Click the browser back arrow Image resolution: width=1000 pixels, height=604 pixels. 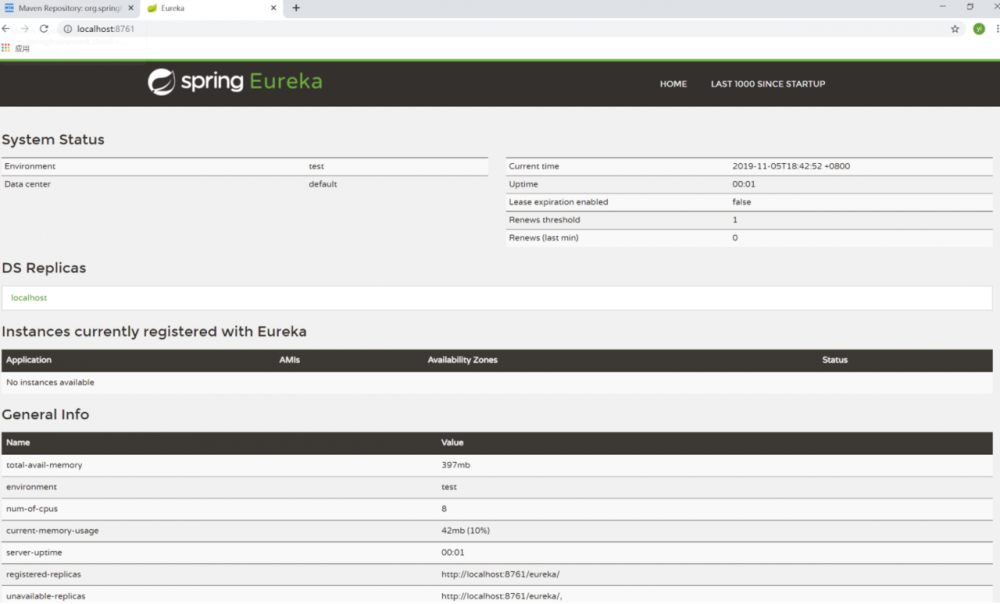6,29
